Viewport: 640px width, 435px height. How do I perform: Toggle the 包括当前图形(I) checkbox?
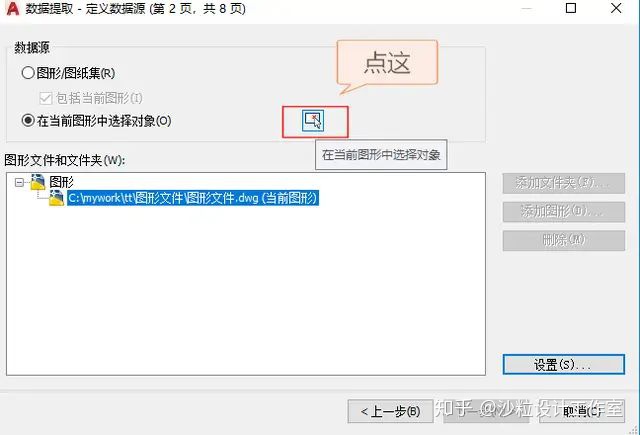45,98
